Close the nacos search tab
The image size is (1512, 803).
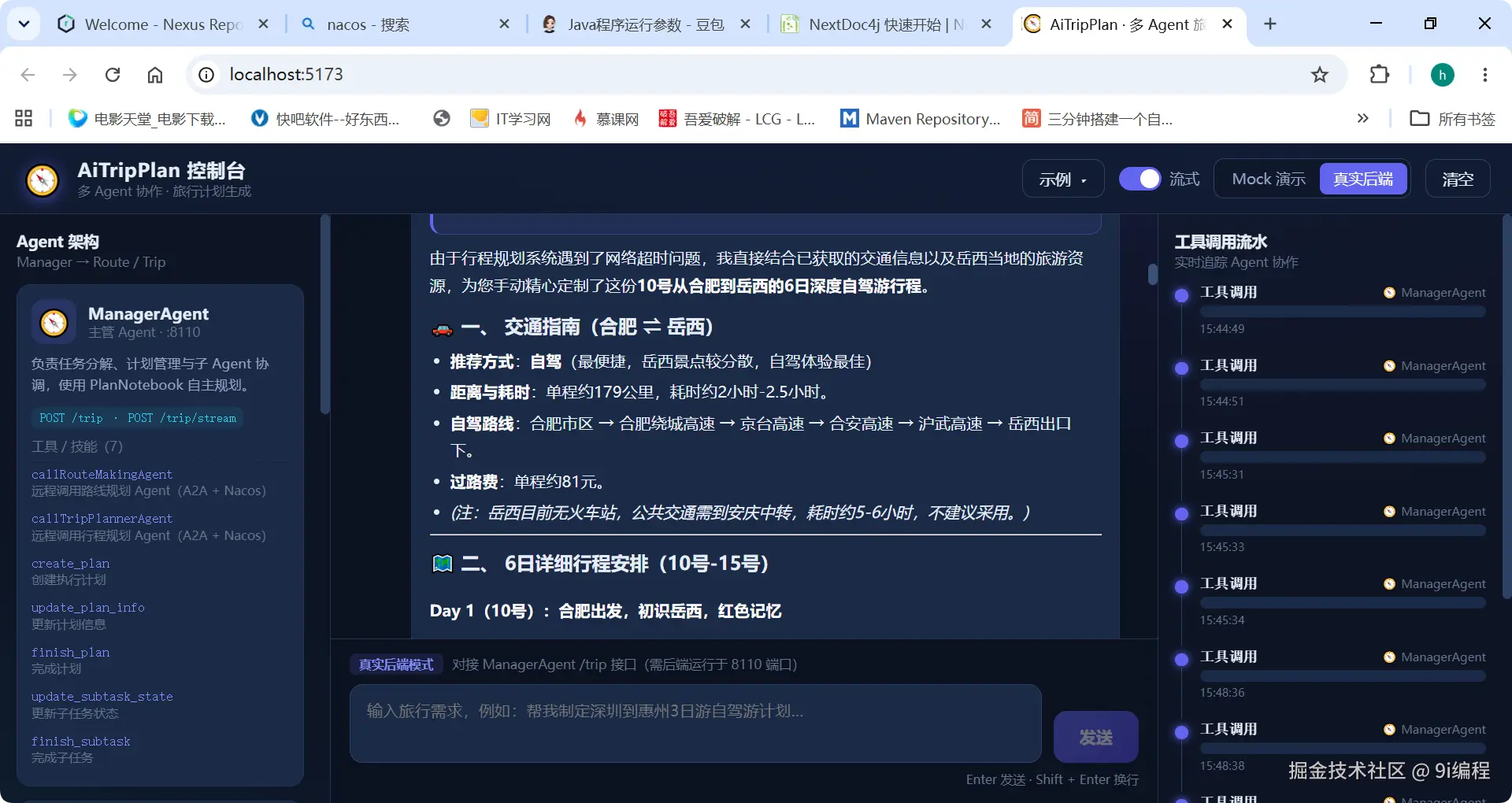505,24
